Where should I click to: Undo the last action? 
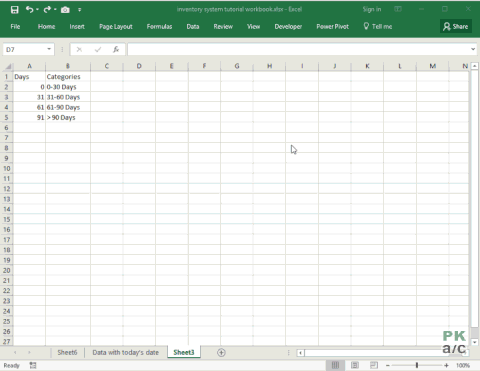[x=29, y=10]
